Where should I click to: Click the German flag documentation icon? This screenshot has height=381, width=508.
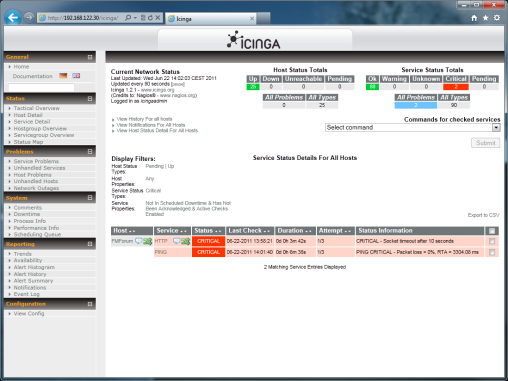tap(63, 76)
